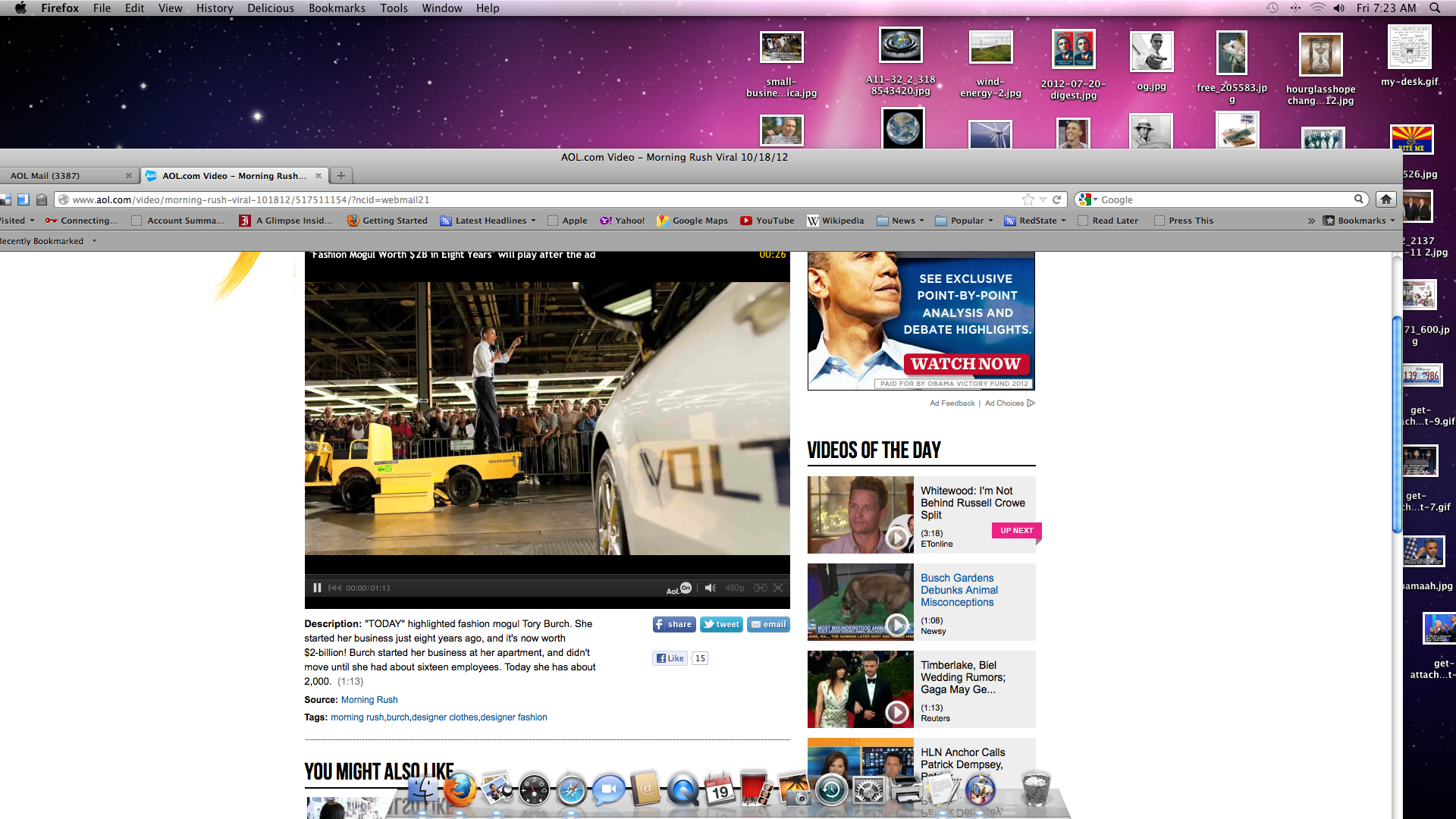Open the Apple menu
1456x819 pixels.
pos(20,8)
